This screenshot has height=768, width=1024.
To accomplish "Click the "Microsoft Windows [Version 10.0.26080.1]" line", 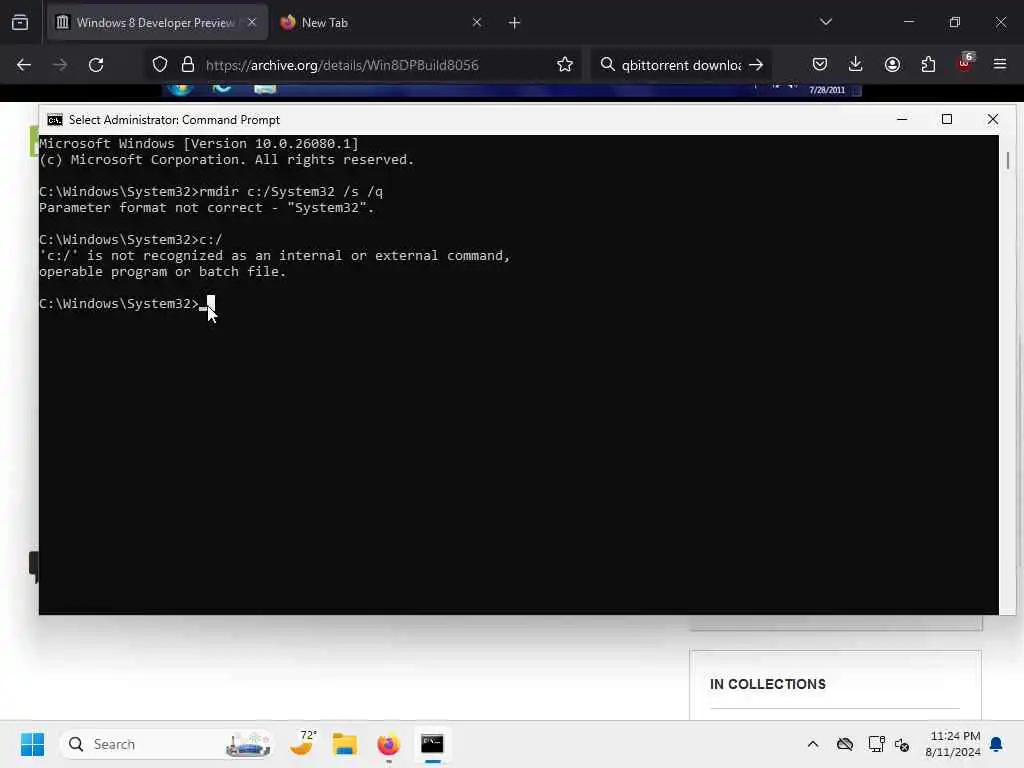I will [x=199, y=144].
